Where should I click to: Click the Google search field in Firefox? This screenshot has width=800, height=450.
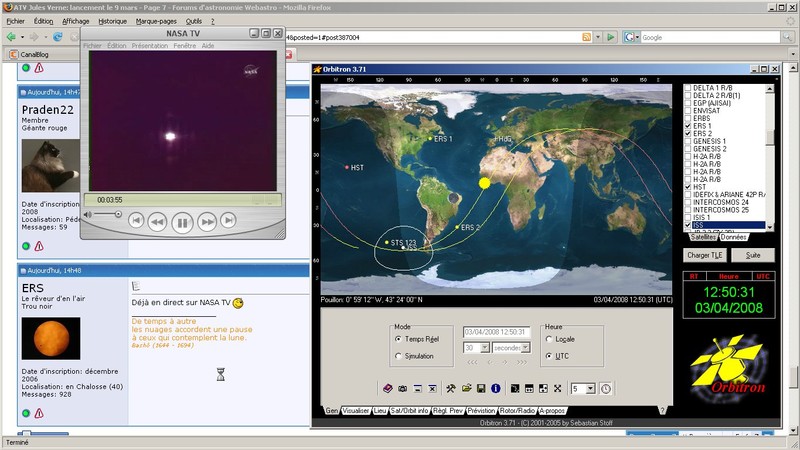[710, 37]
